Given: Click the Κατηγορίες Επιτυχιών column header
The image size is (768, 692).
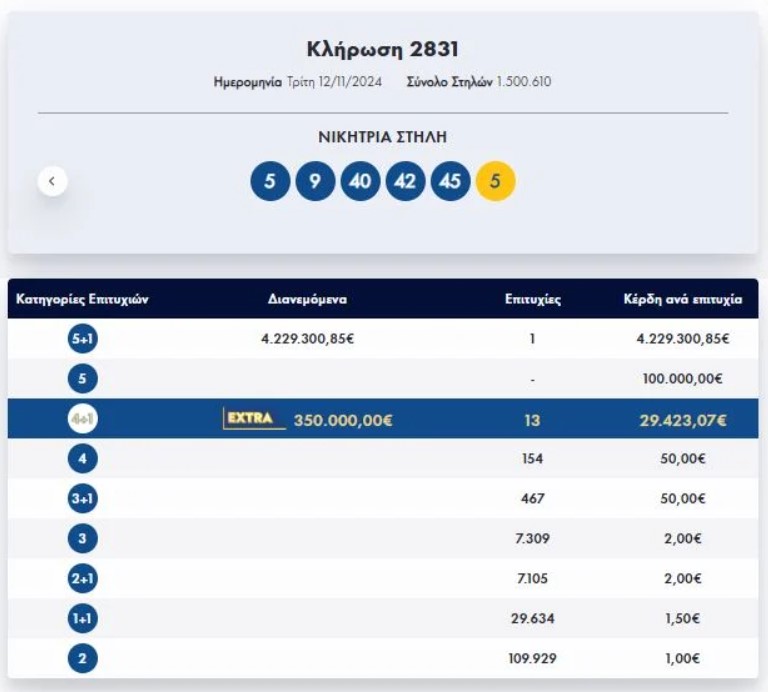Looking at the screenshot, I should click(83, 299).
